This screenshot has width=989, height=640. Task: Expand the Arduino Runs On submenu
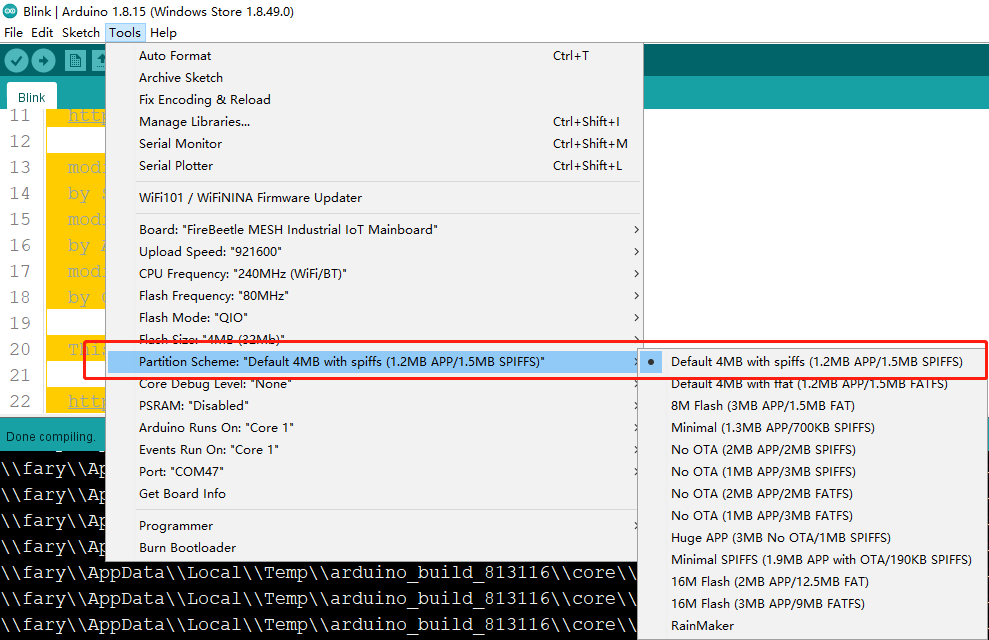pos(375,428)
